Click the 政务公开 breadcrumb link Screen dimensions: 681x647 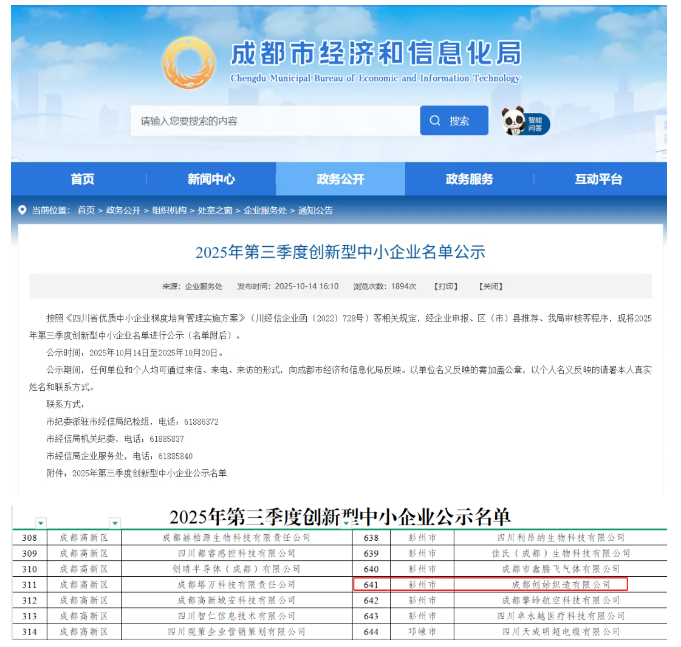coord(123,210)
